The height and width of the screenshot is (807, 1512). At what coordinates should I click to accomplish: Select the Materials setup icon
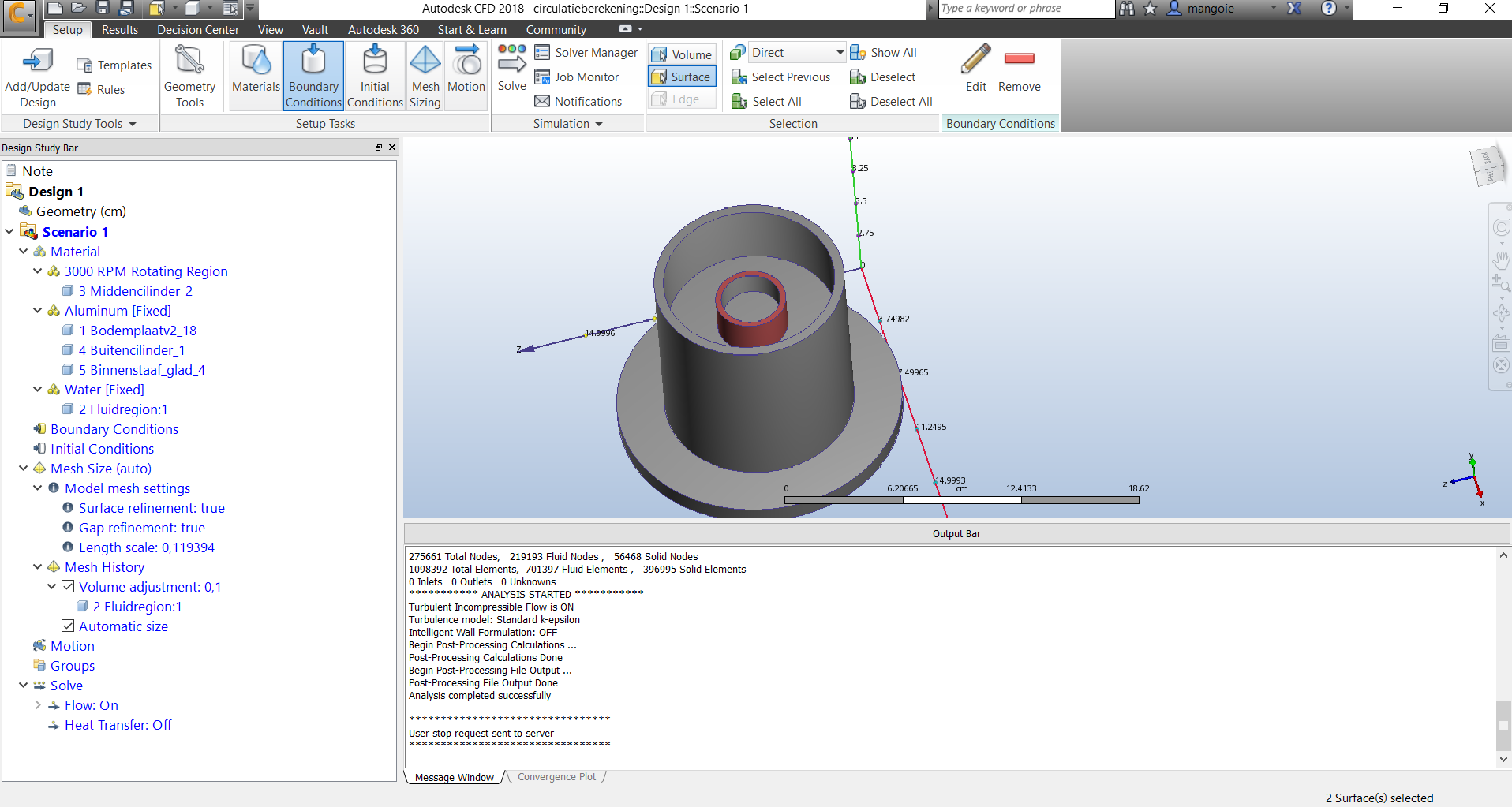pos(256,73)
